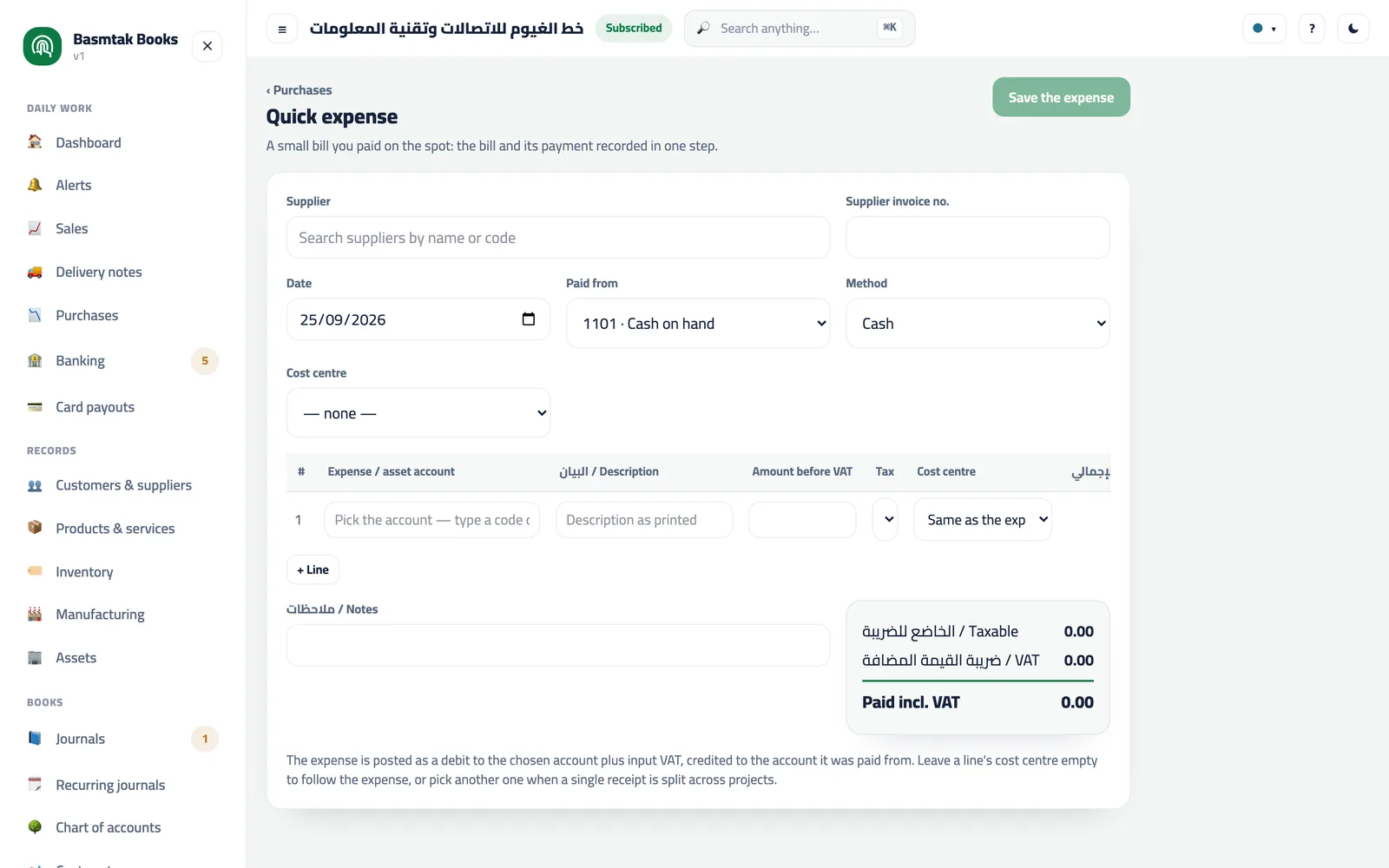The height and width of the screenshot is (868, 1389).
Task: Open the Cost centre none dropdown
Action: 418,413
